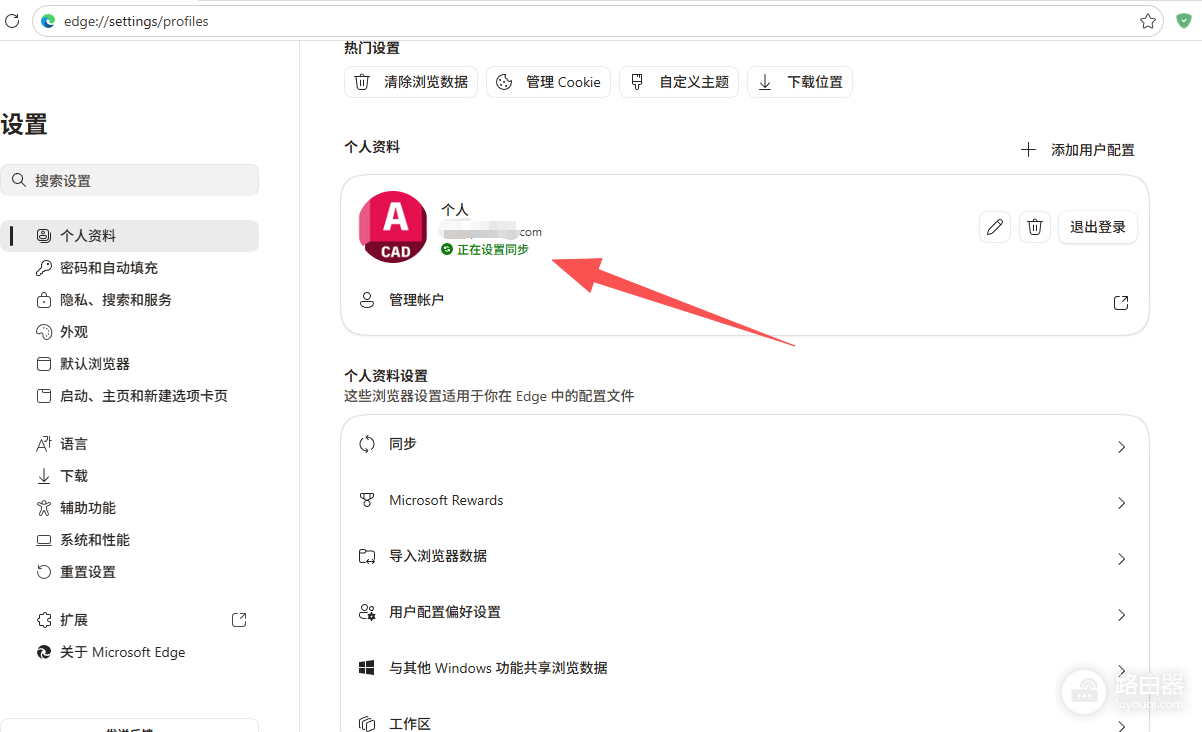Open external link icon beside 管理帐户
The height and width of the screenshot is (732, 1202).
[x=1121, y=302]
